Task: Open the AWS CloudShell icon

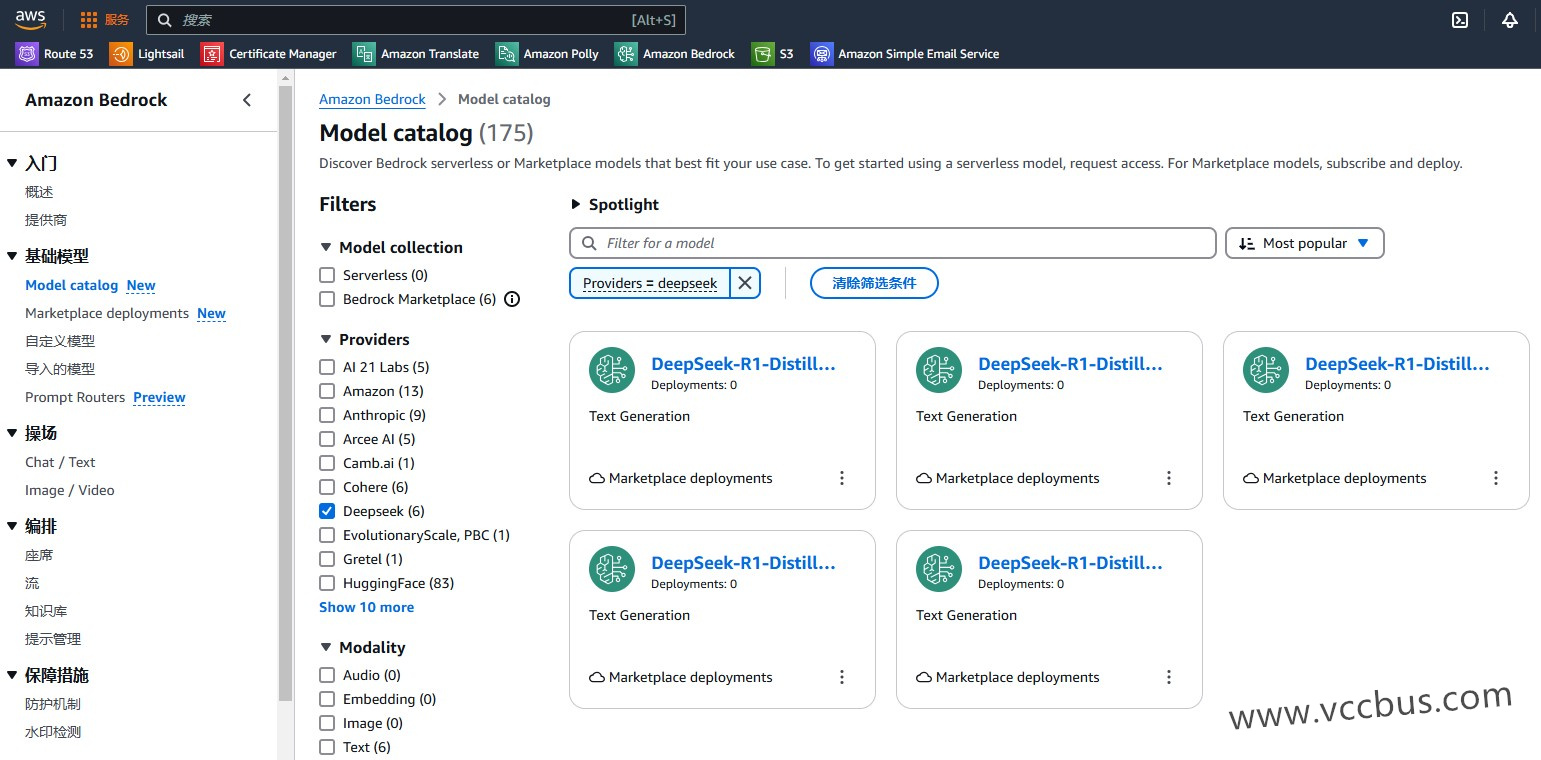Action: point(1460,20)
